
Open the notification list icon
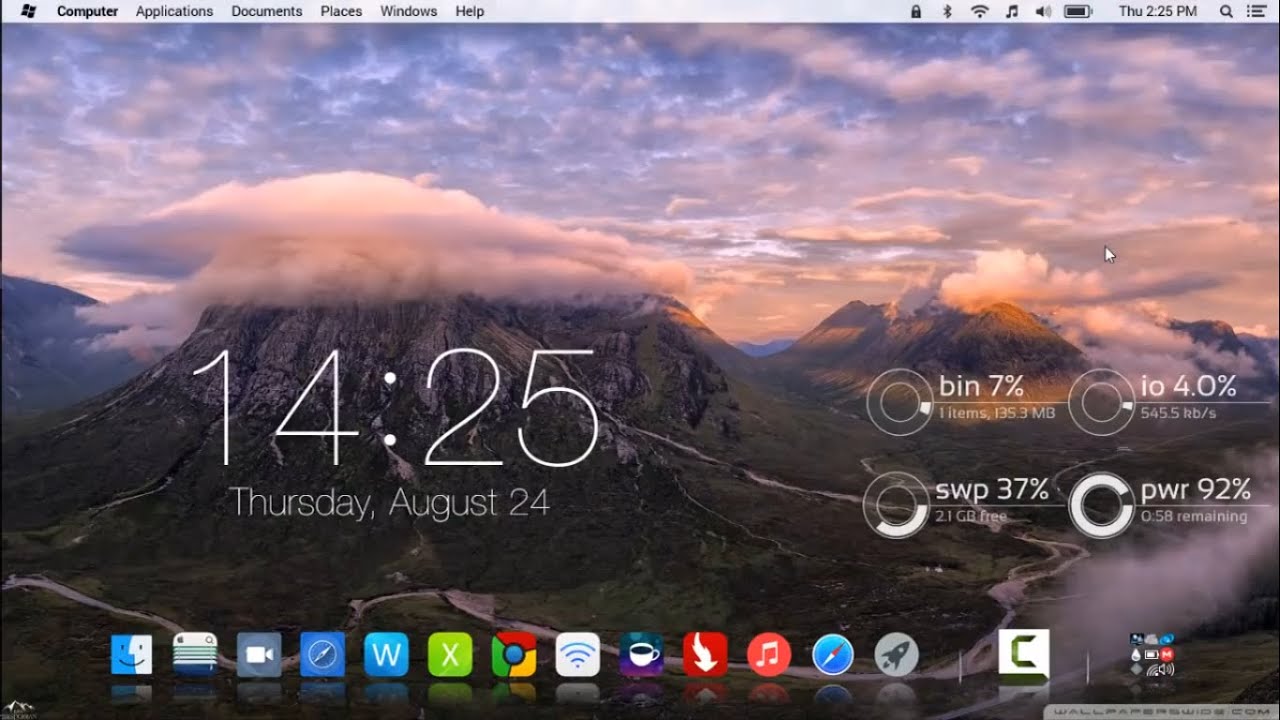pyautogui.click(x=1256, y=11)
